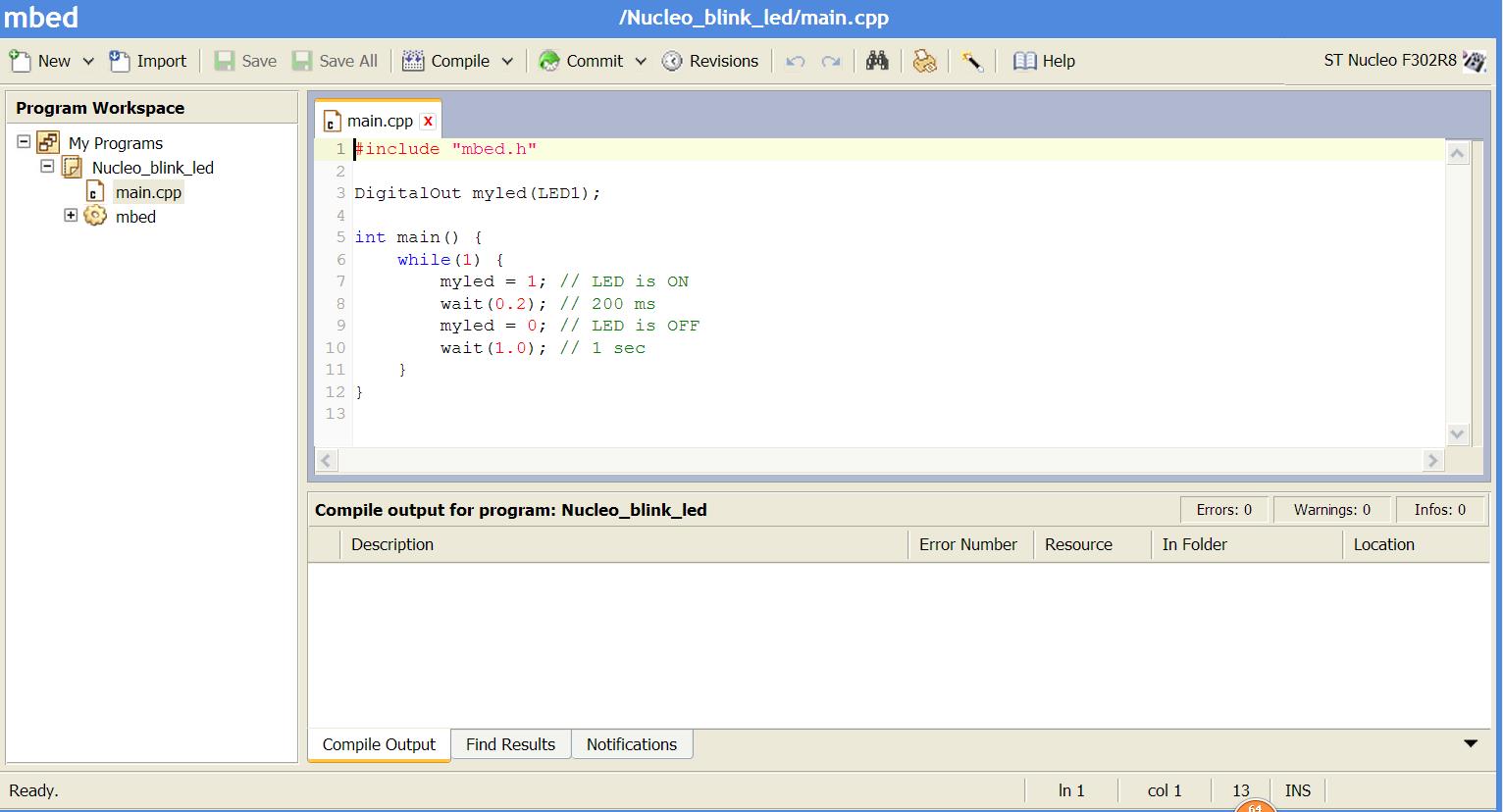
Task: Open the New dropdown arrow
Action: pos(88,61)
